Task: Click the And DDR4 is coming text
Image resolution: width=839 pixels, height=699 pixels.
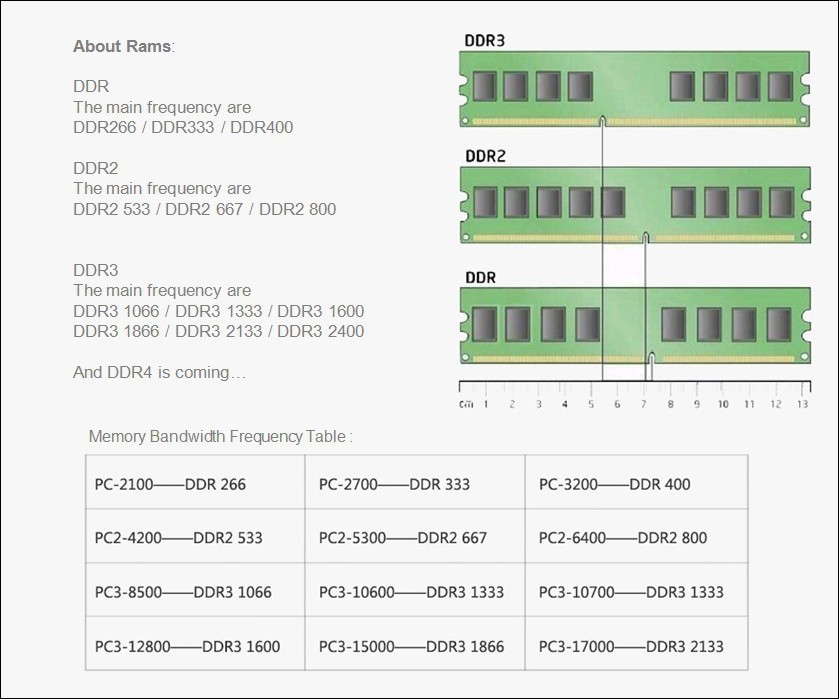Action: click(159, 373)
